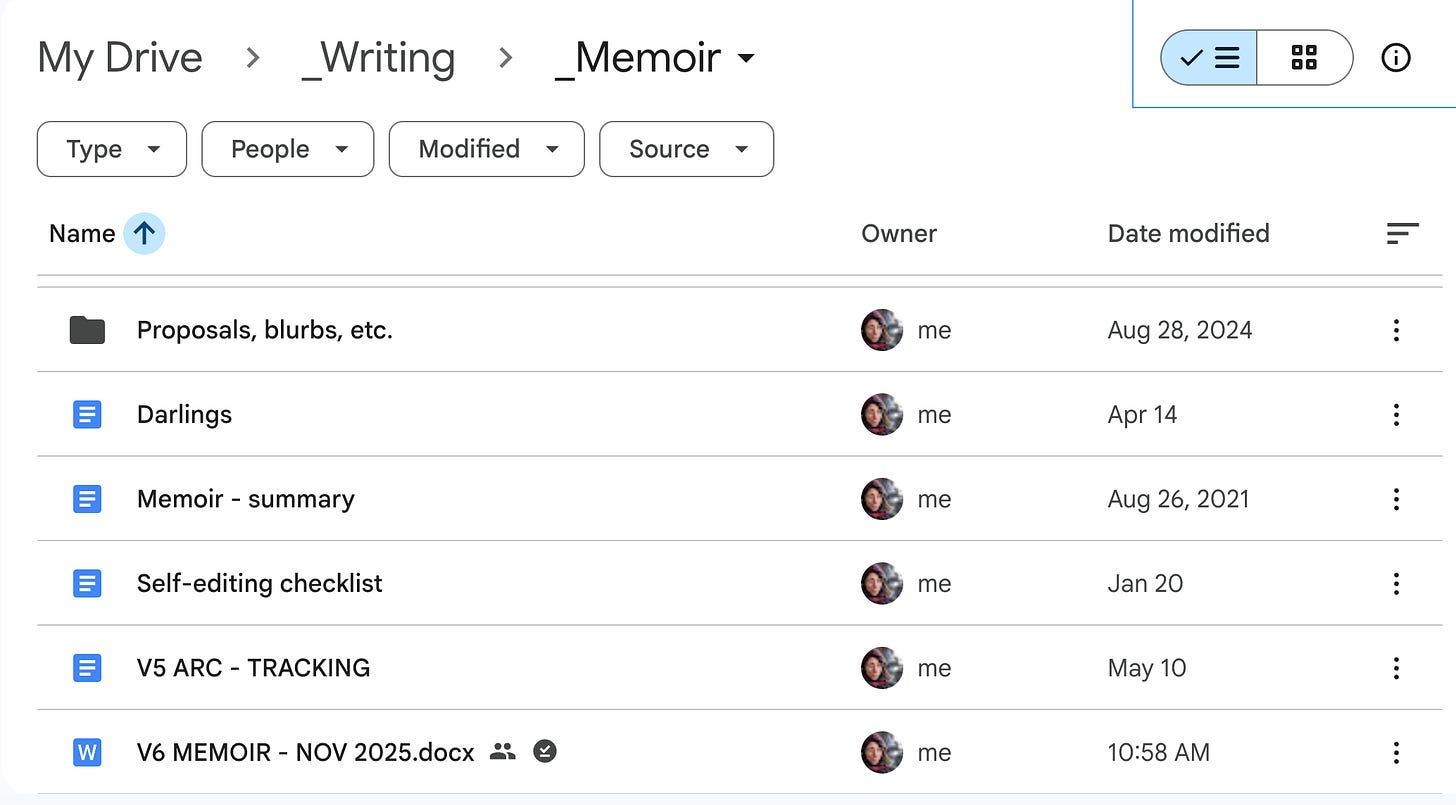Expand the Modified filter dropdown
This screenshot has width=1456, height=805.
point(486,149)
